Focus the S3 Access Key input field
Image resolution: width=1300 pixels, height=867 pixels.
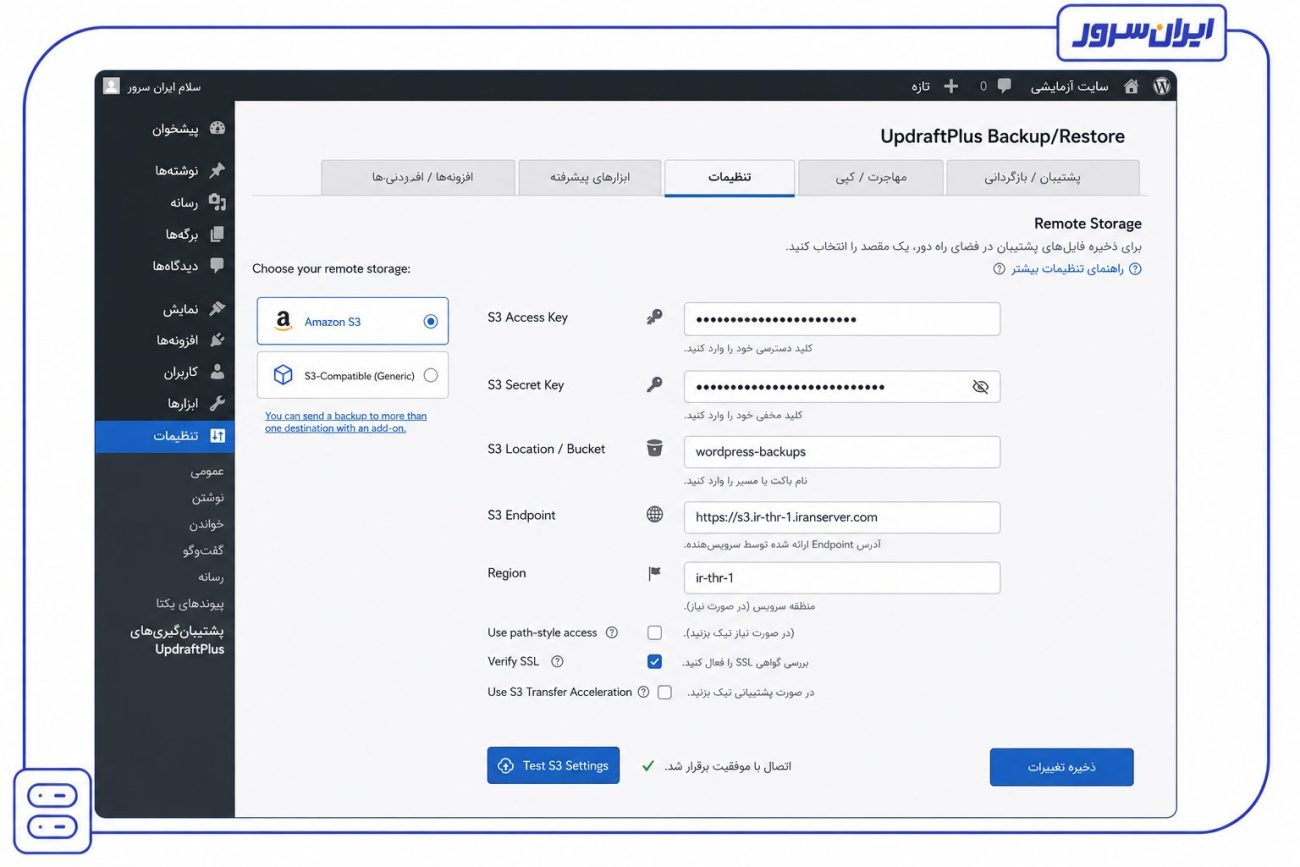(x=842, y=319)
